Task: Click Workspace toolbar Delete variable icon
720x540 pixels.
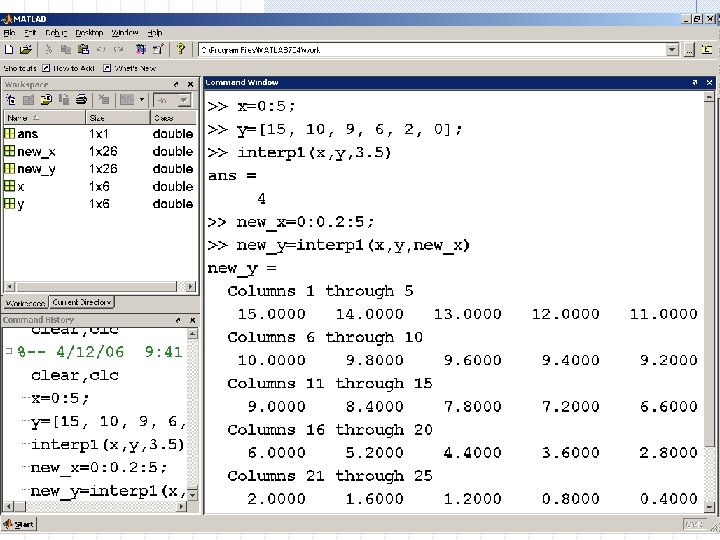Action: [104, 100]
